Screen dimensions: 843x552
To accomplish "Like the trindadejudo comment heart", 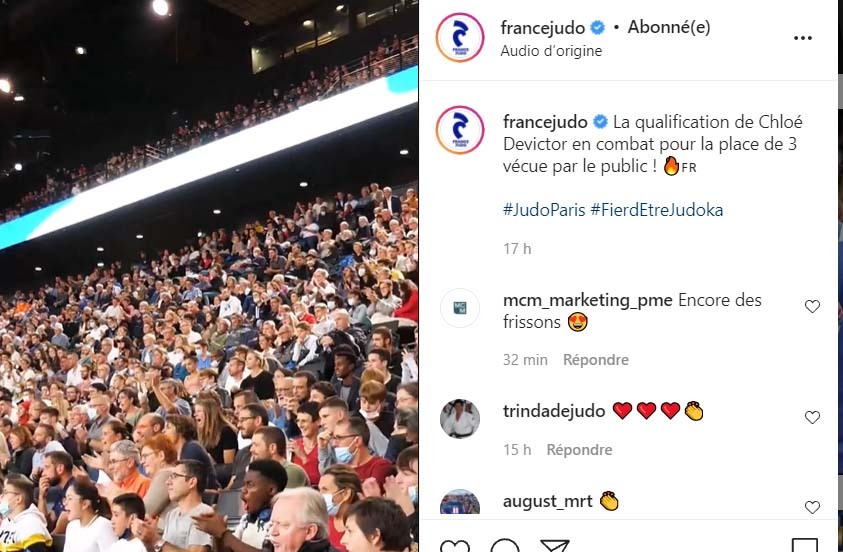I will [812, 417].
